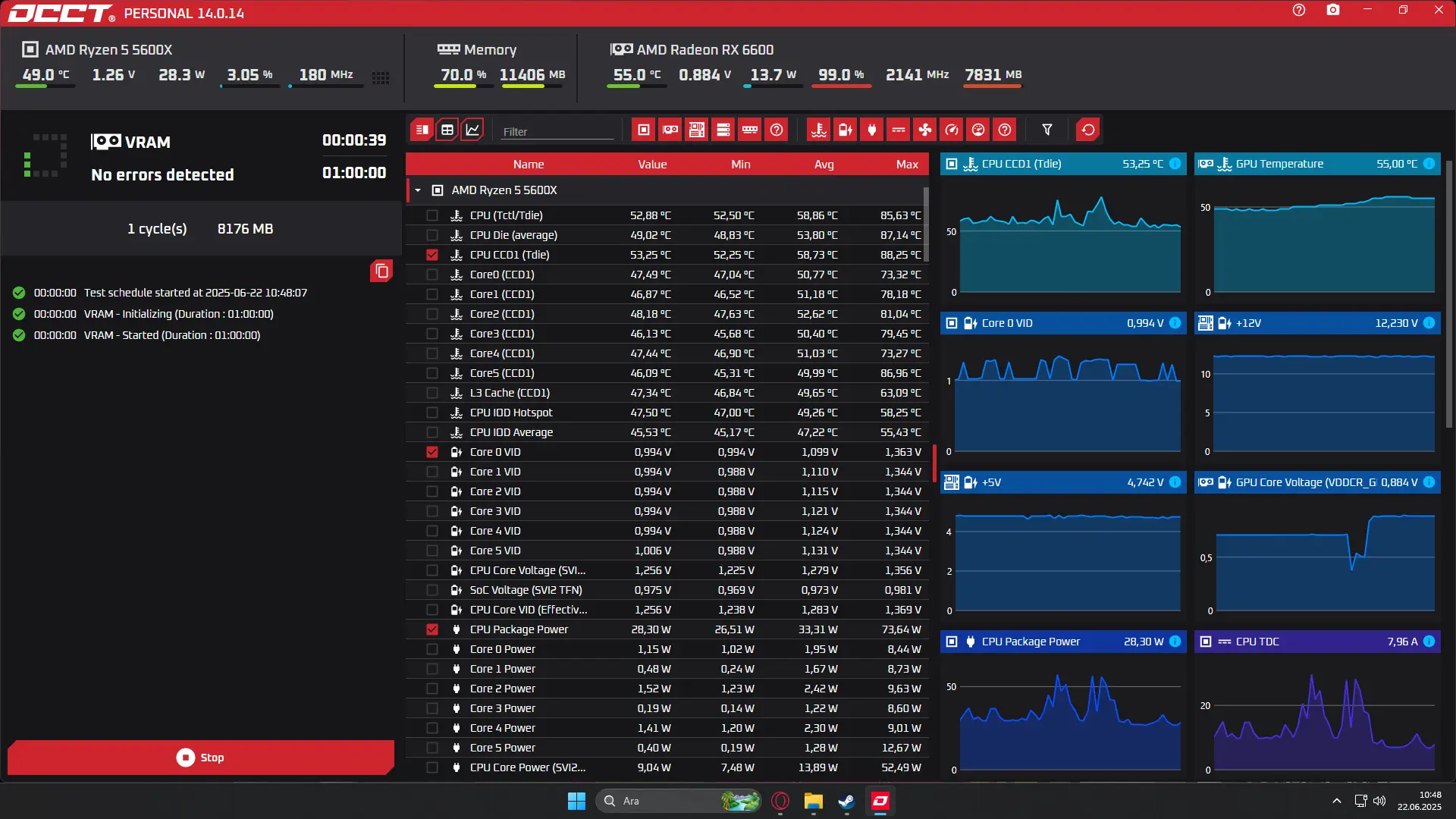Click the GPU Core Voltage graph header
This screenshot has width=1456, height=819.
coord(1317,482)
